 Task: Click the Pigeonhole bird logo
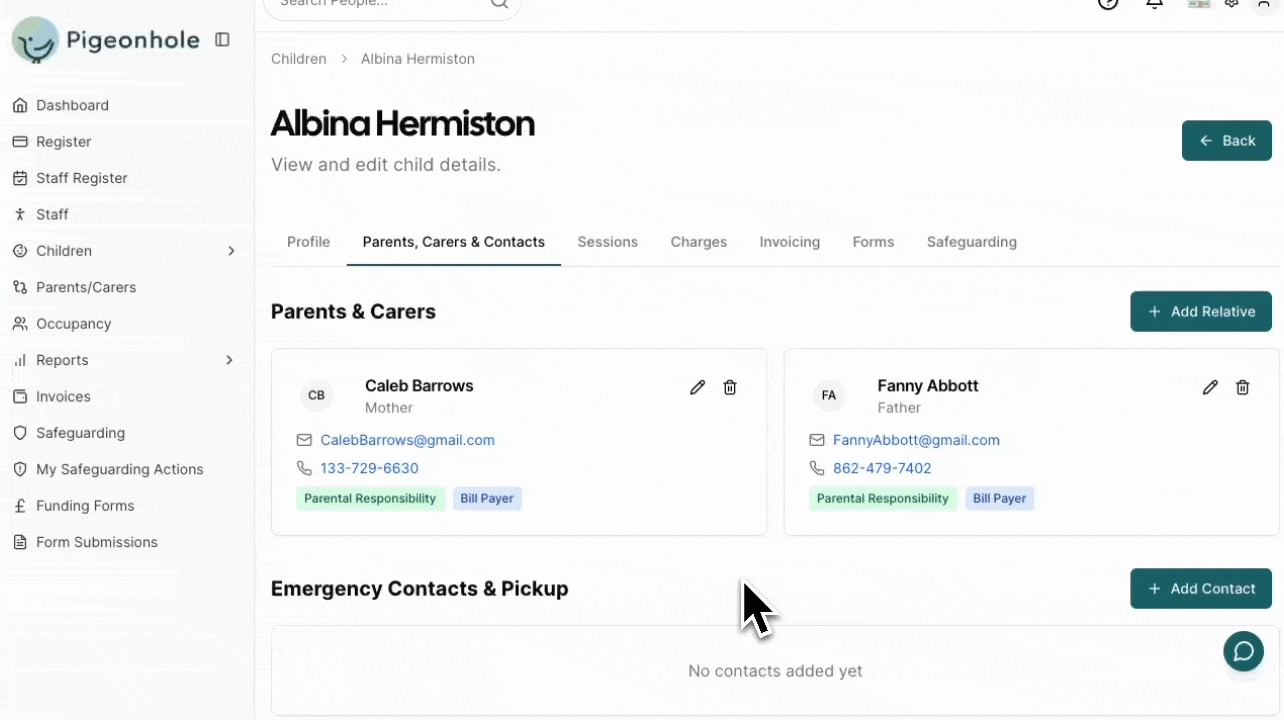point(36,40)
